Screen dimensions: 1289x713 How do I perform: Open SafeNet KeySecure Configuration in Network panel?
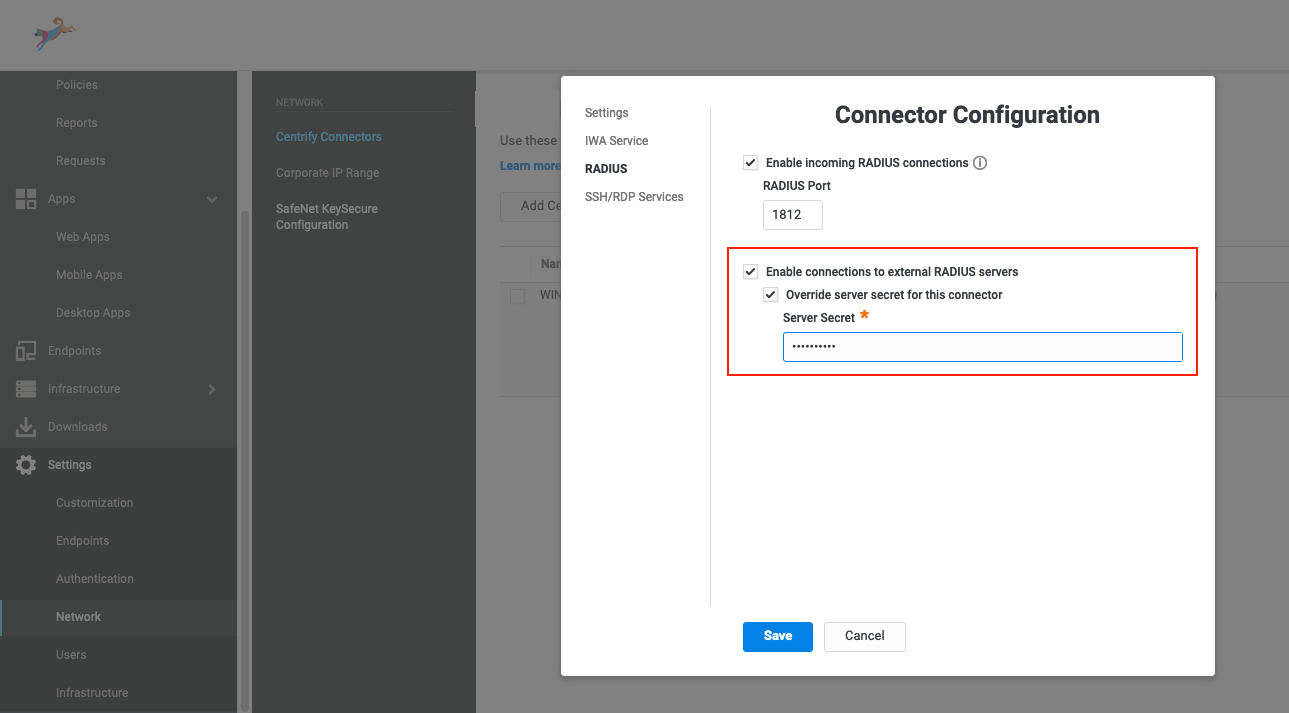[x=327, y=216]
